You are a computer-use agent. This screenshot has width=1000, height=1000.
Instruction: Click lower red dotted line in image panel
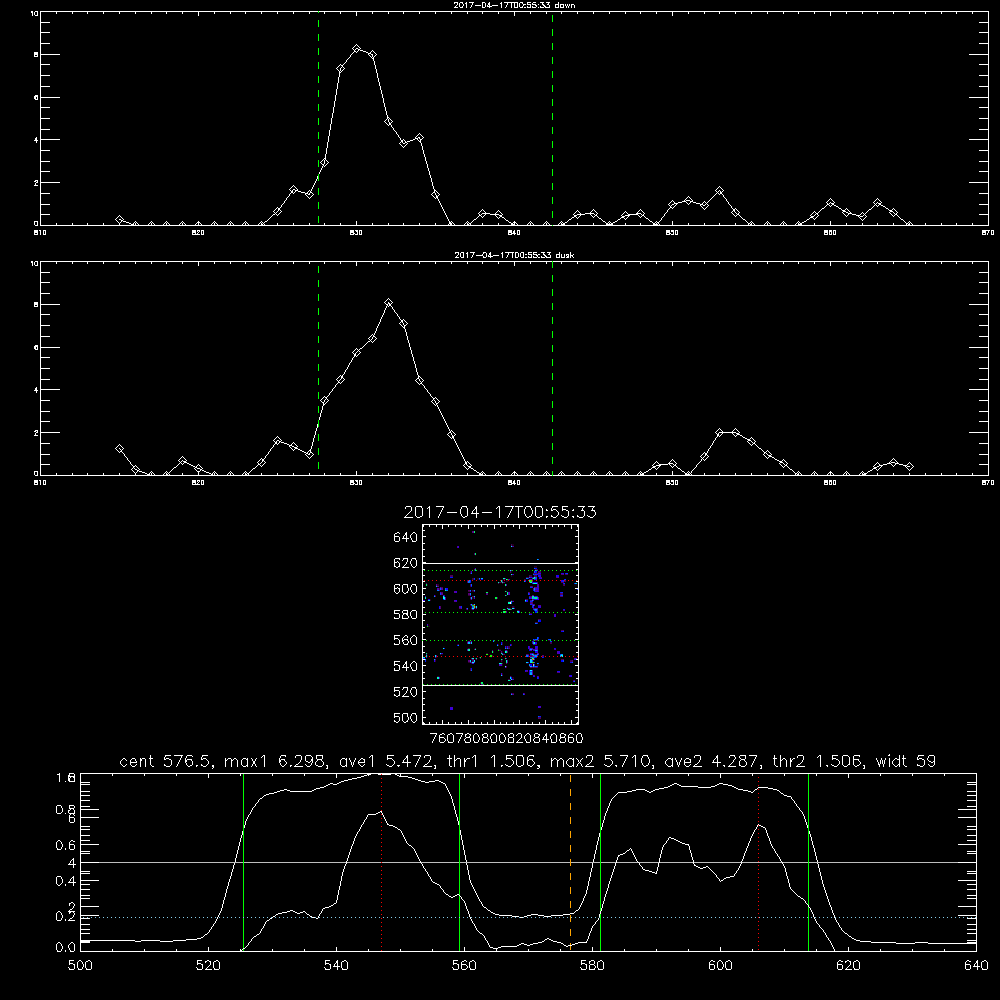coord(501,656)
